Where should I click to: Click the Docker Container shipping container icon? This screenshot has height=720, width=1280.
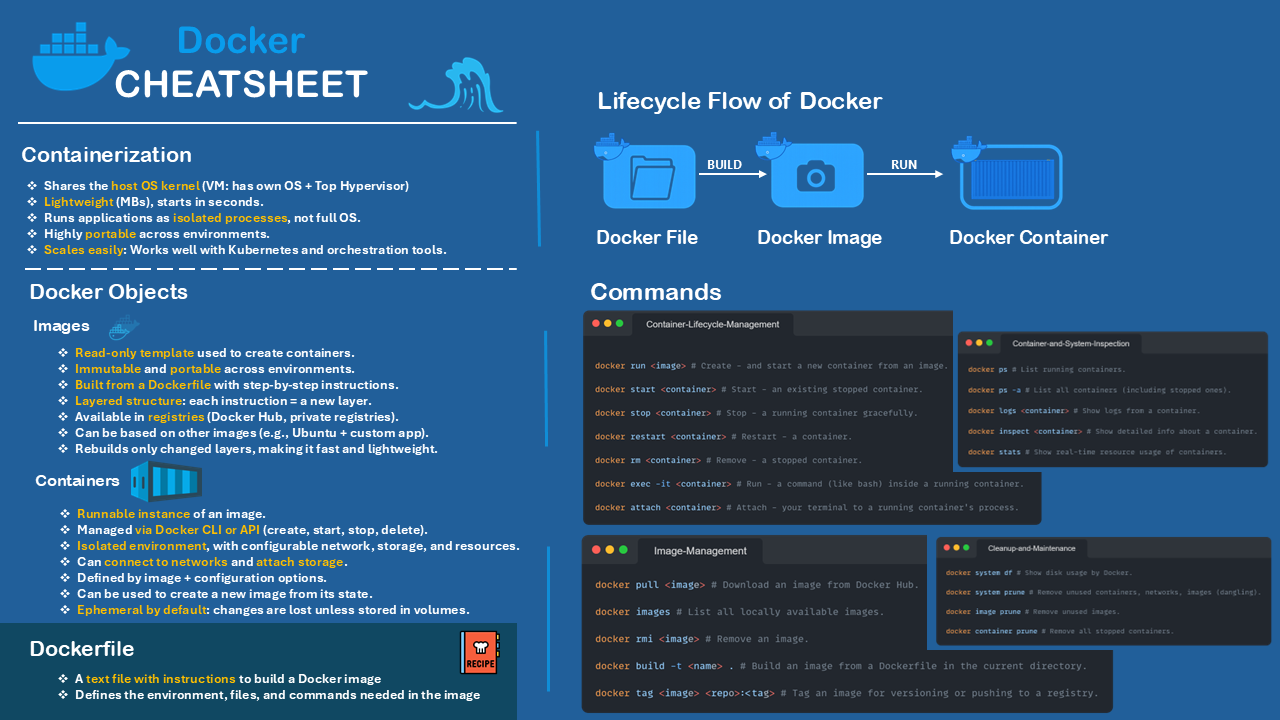[1010, 176]
